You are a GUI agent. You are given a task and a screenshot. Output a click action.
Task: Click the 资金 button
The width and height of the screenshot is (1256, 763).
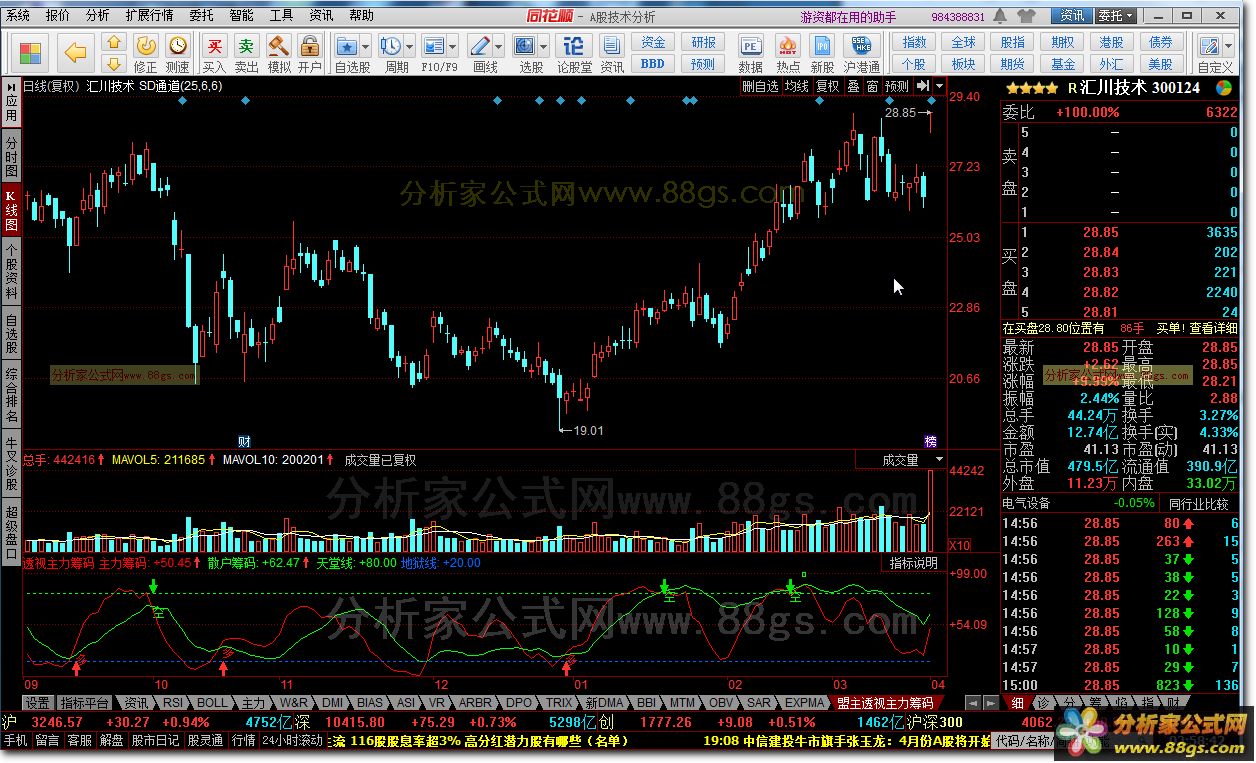pyautogui.click(x=653, y=43)
